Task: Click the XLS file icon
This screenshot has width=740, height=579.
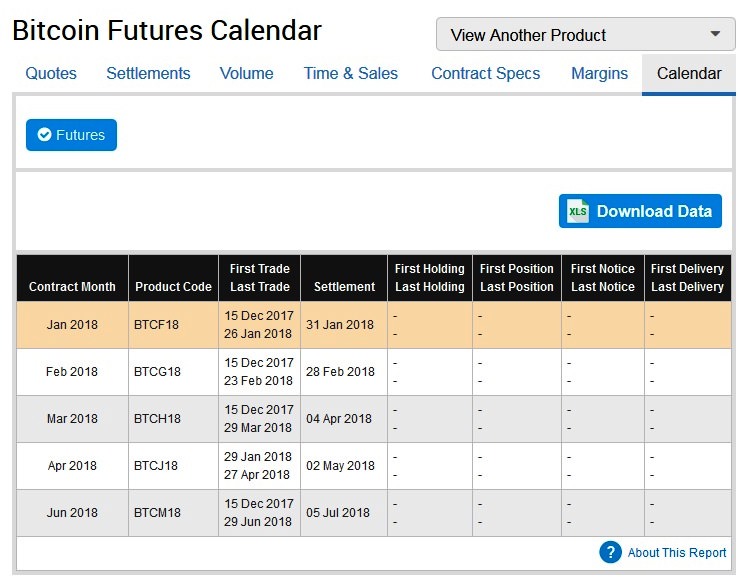Action: [x=578, y=211]
